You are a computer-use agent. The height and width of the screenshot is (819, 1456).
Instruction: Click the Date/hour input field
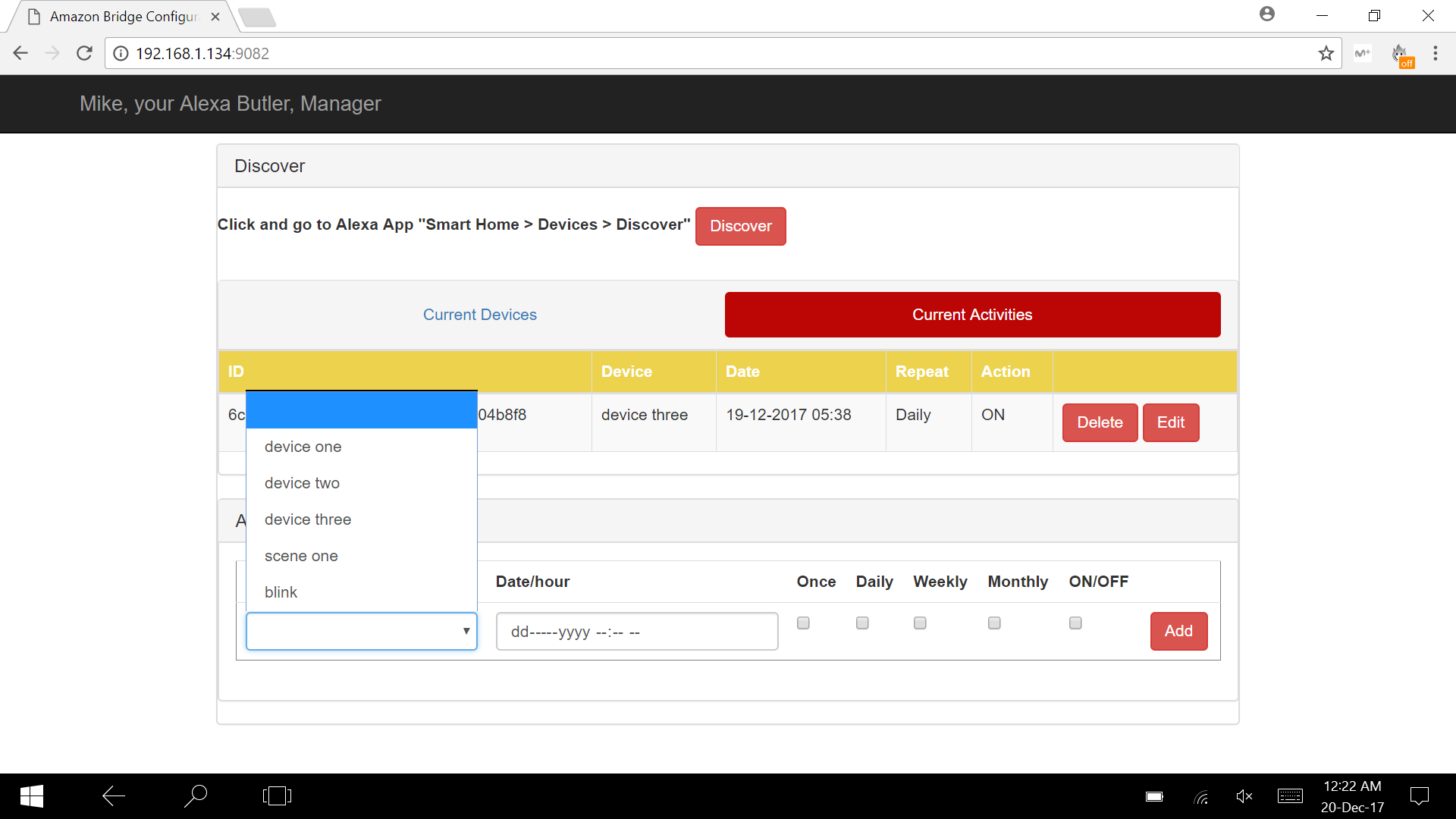point(636,632)
